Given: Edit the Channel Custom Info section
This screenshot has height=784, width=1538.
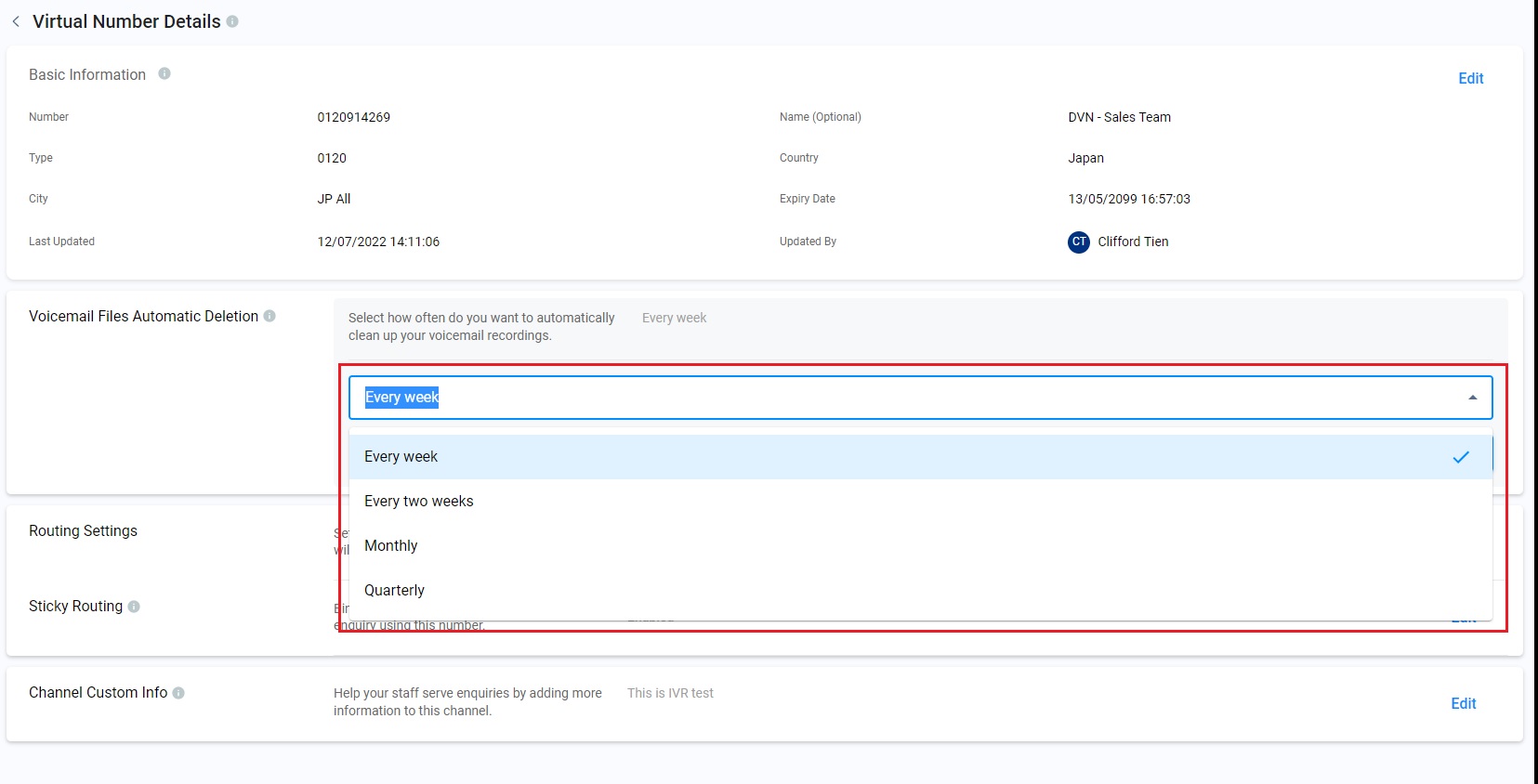Looking at the screenshot, I should pos(1464,703).
